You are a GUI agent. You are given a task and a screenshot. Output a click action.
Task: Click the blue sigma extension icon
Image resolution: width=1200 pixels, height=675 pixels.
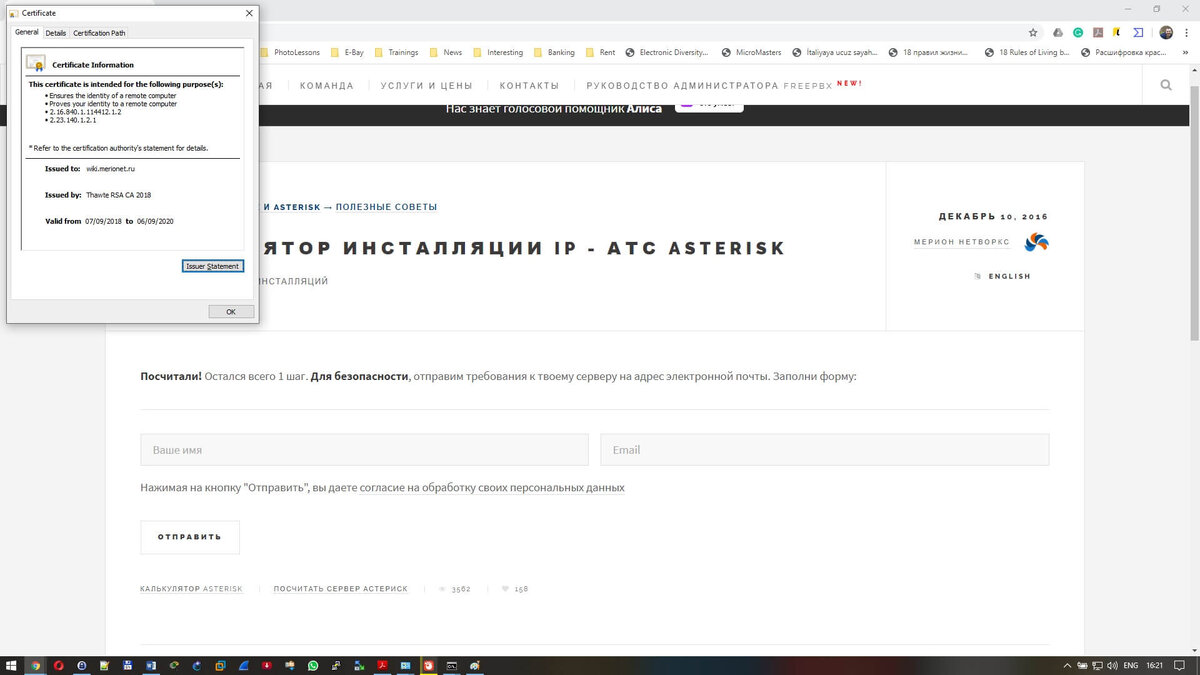pos(1138,32)
